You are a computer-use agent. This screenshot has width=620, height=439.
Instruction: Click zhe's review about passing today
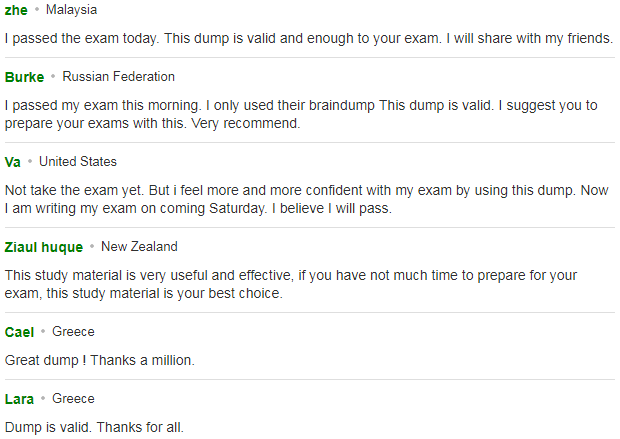pos(309,38)
